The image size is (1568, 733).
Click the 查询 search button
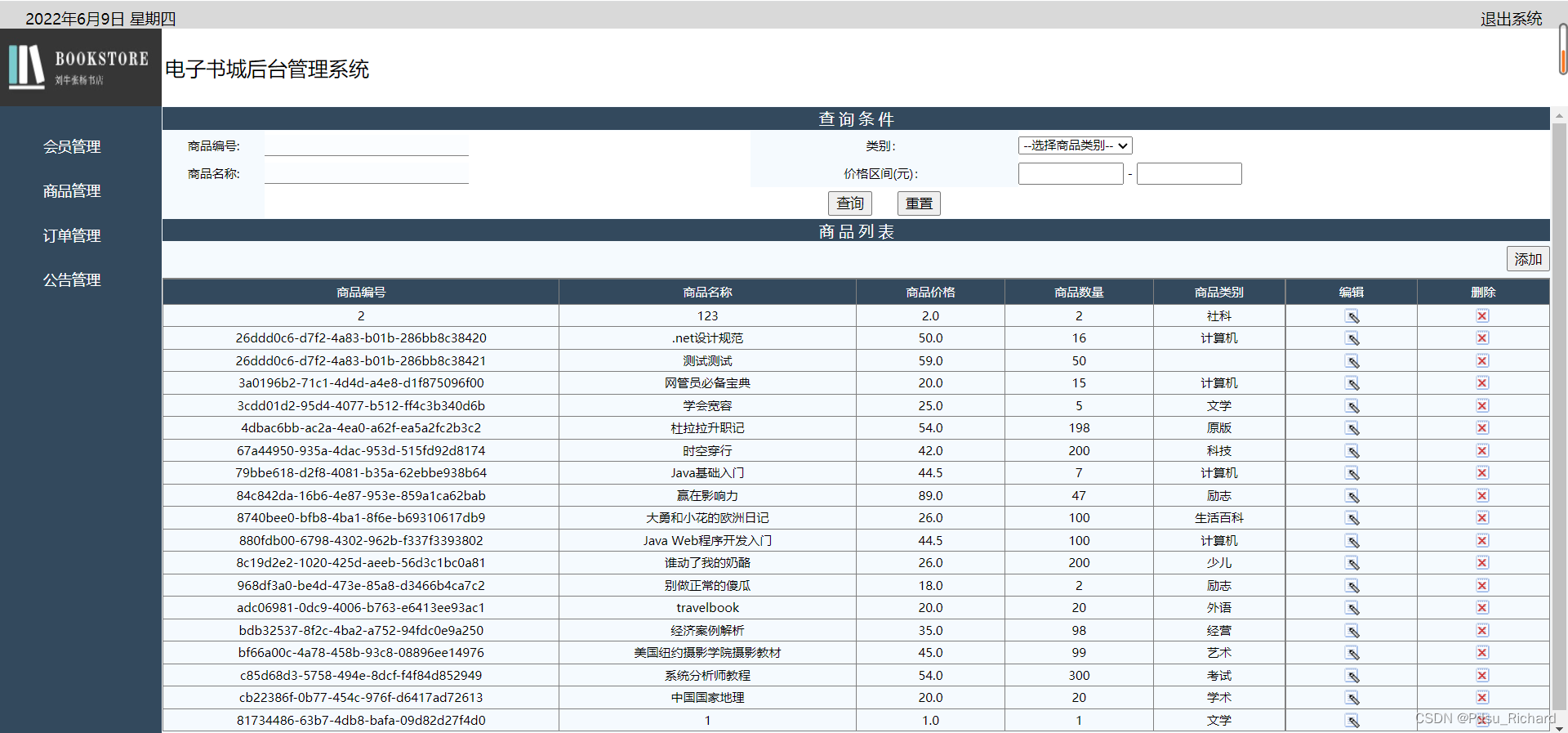pyautogui.click(x=850, y=203)
